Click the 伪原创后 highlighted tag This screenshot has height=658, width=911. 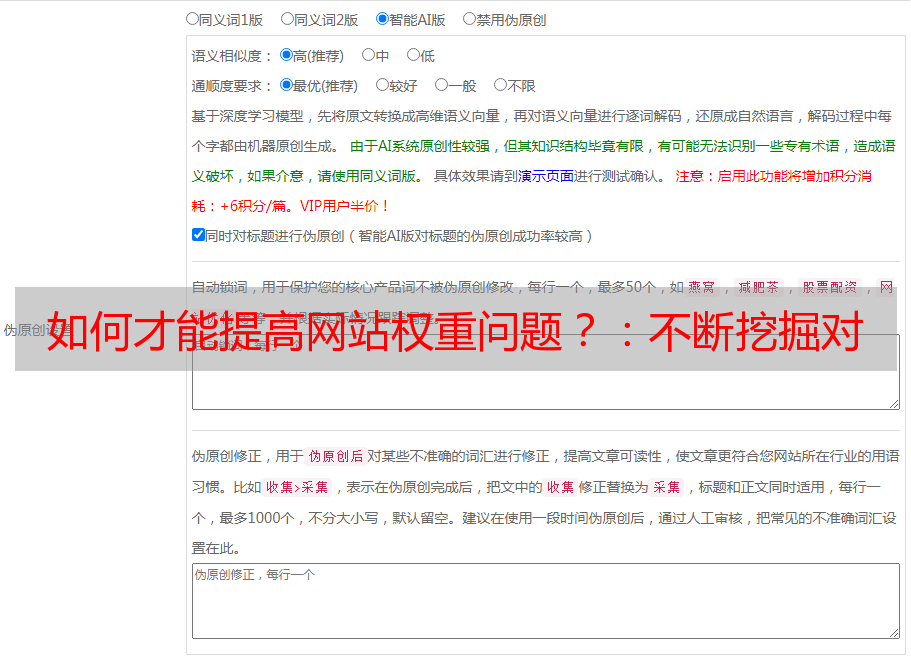click(x=336, y=456)
